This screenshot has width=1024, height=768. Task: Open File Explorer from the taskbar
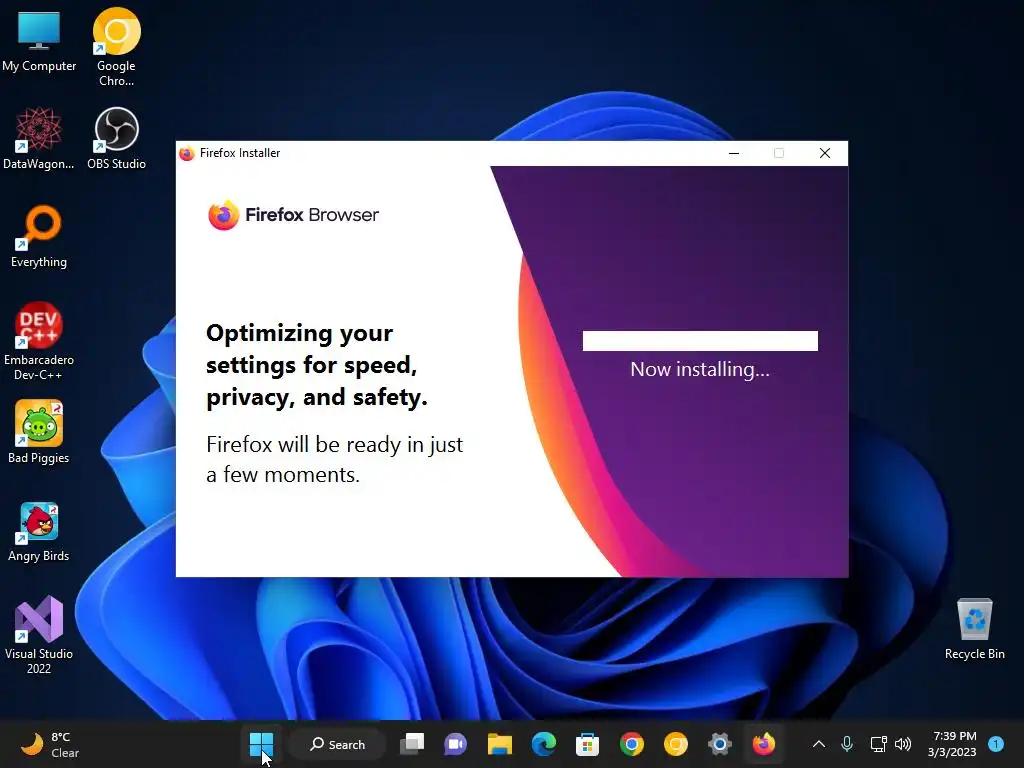coord(500,744)
